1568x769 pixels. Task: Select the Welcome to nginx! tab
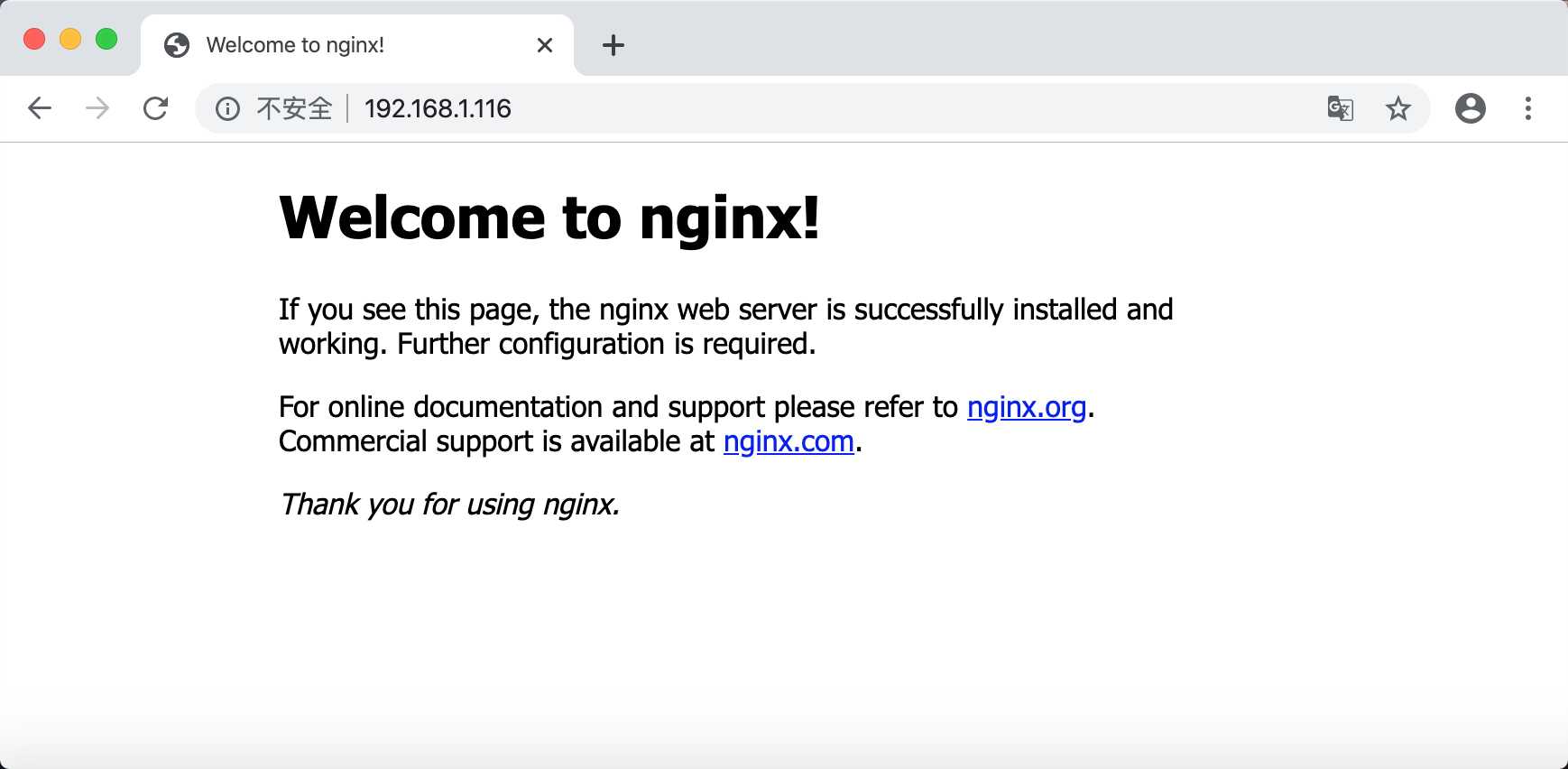(357, 45)
